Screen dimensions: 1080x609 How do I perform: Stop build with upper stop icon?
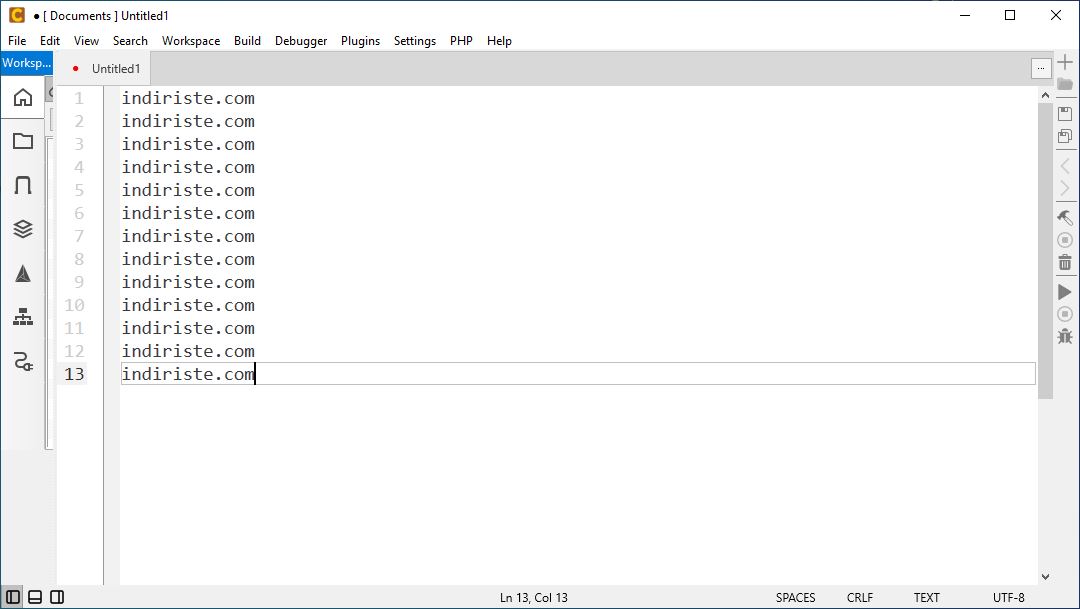(1065, 240)
